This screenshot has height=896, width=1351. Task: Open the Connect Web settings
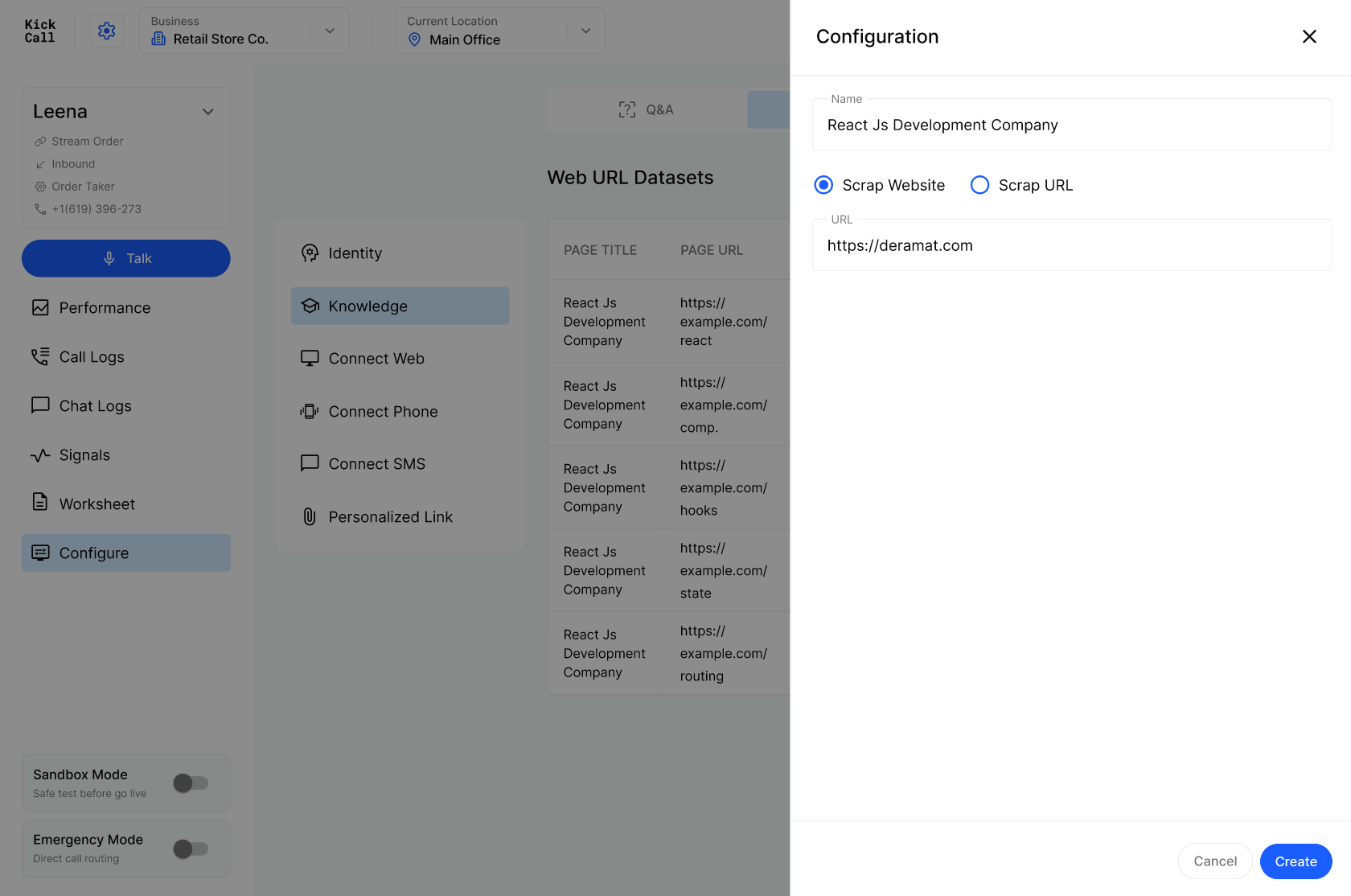click(x=400, y=359)
